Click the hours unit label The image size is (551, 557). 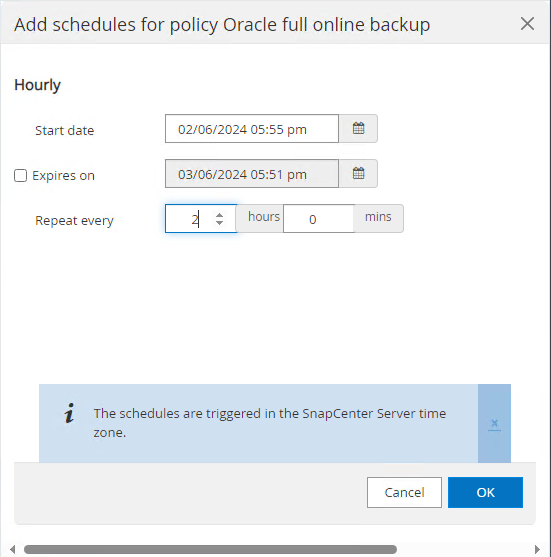(264, 217)
